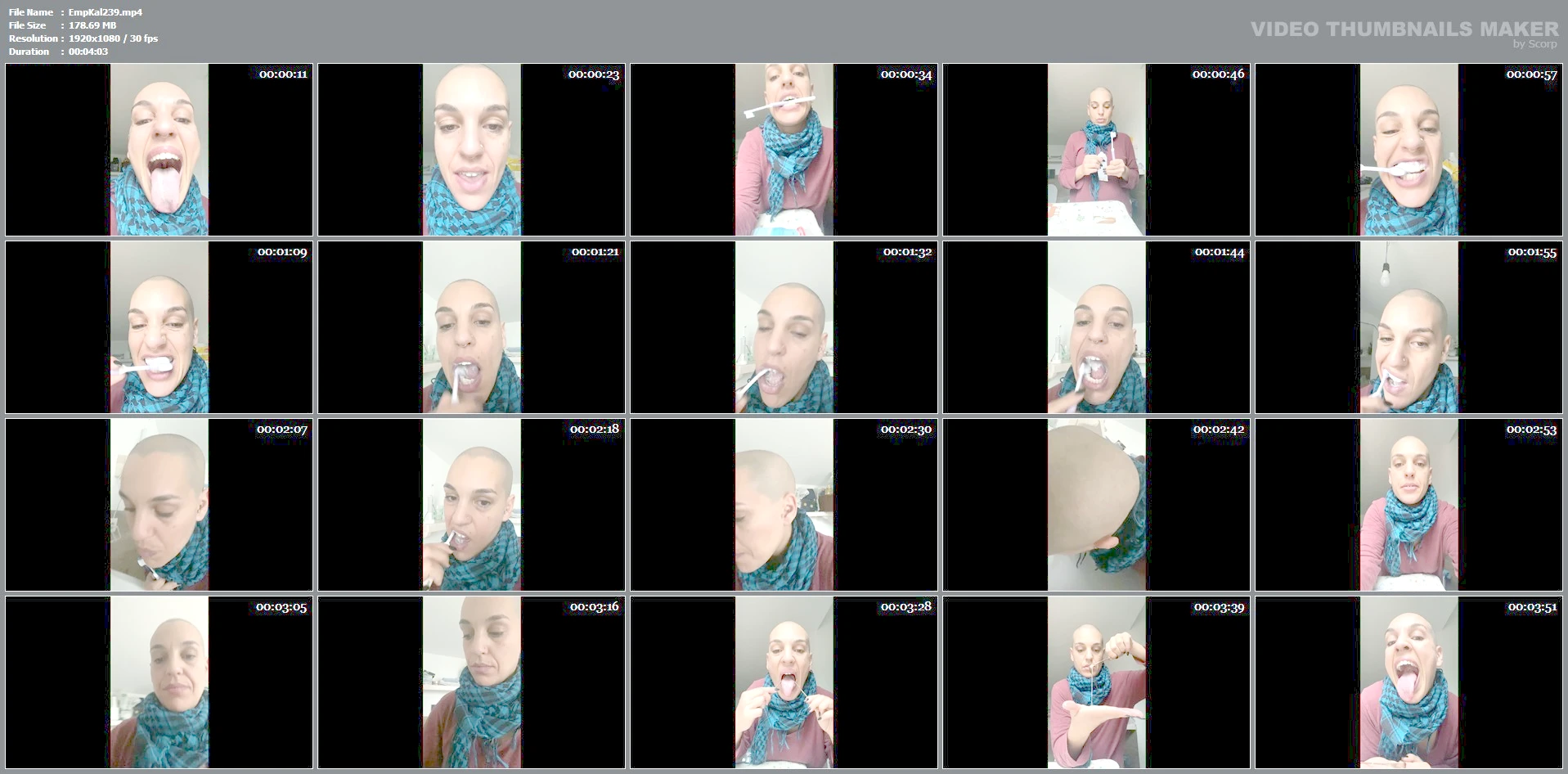Image resolution: width=1568 pixels, height=774 pixels.
Task: Select the thumbnail at 00:00:11
Action: 159,150
